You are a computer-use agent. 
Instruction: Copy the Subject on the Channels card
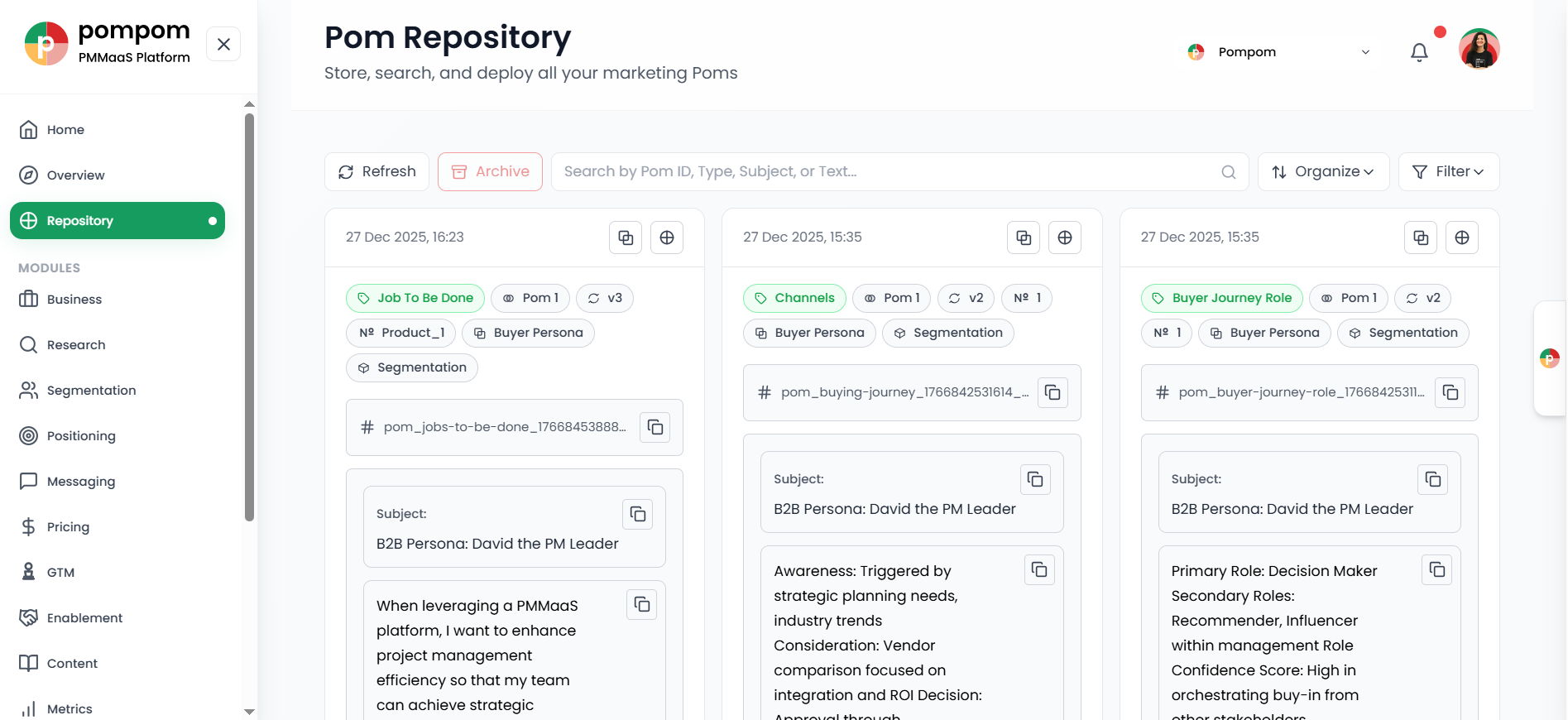[x=1035, y=479]
